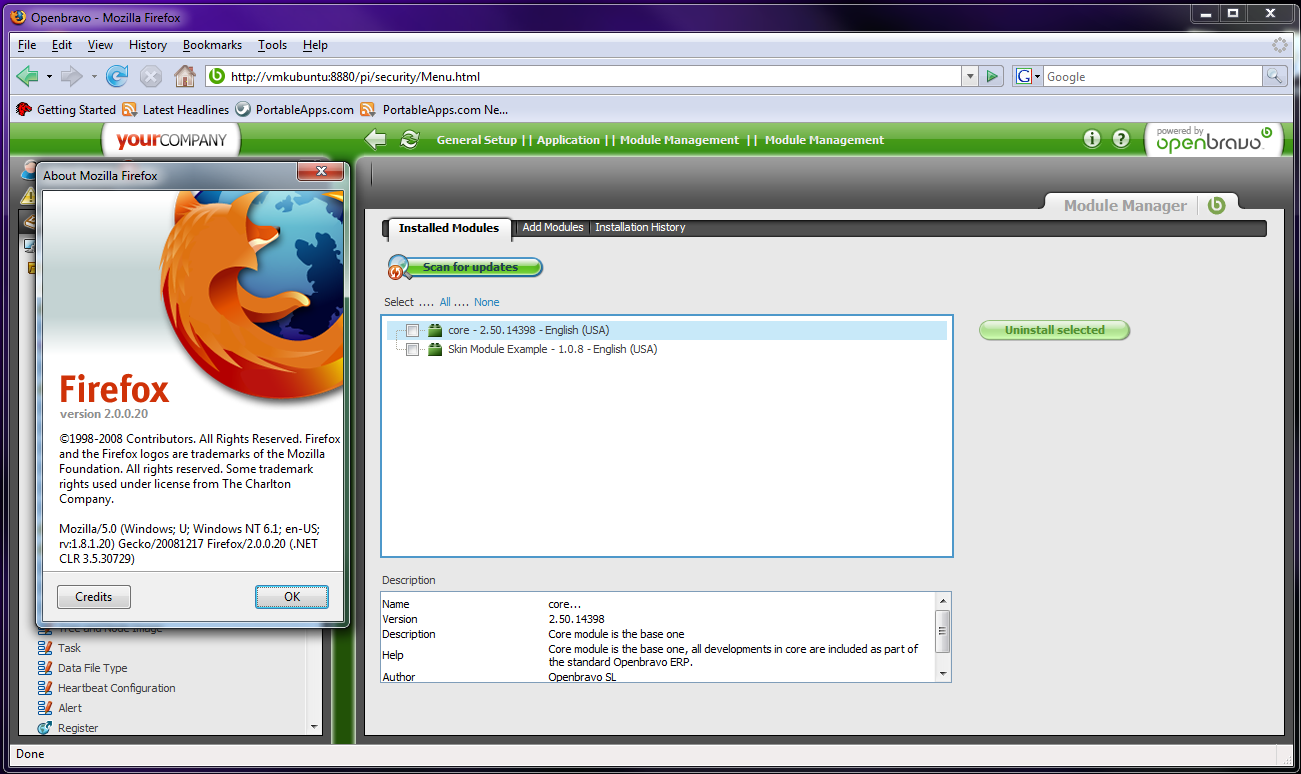Image resolution: width=1301 pixels, height=774 pixels.
Task: Click inside the Google search field
Action: coord(1152,76)
